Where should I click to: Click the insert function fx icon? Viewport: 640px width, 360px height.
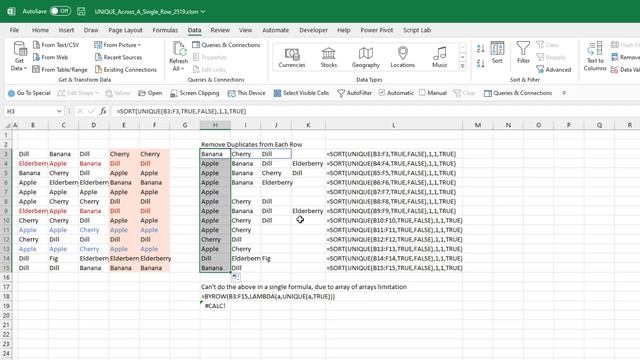click(103, 111)
